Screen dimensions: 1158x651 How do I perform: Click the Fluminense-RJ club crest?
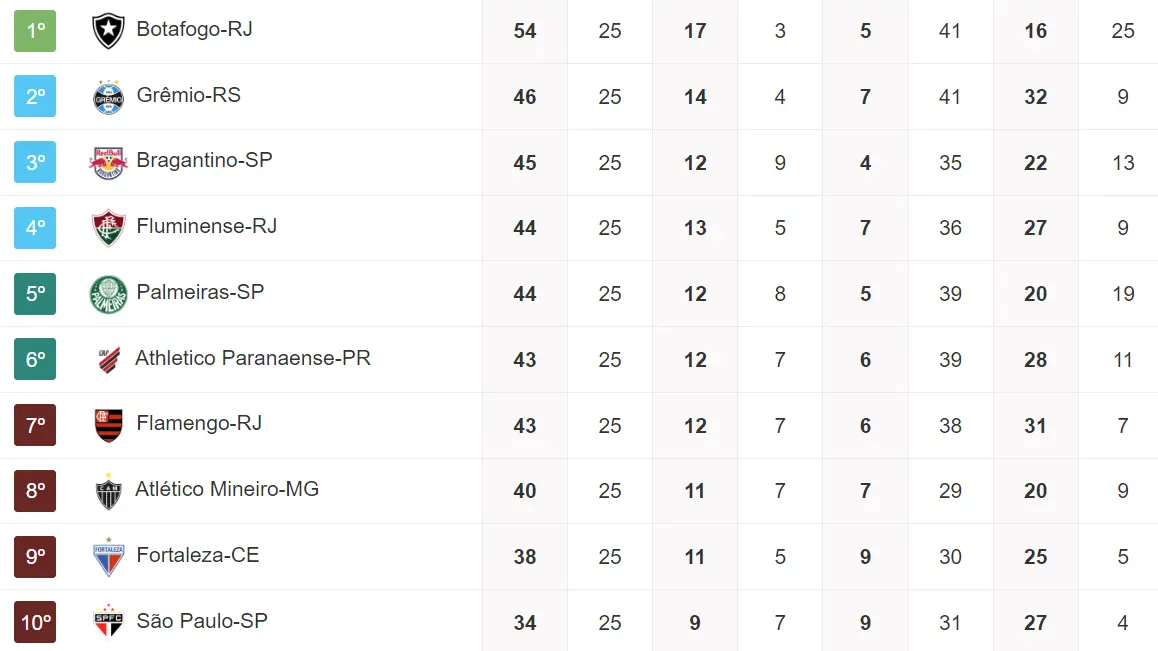[108, 228]
